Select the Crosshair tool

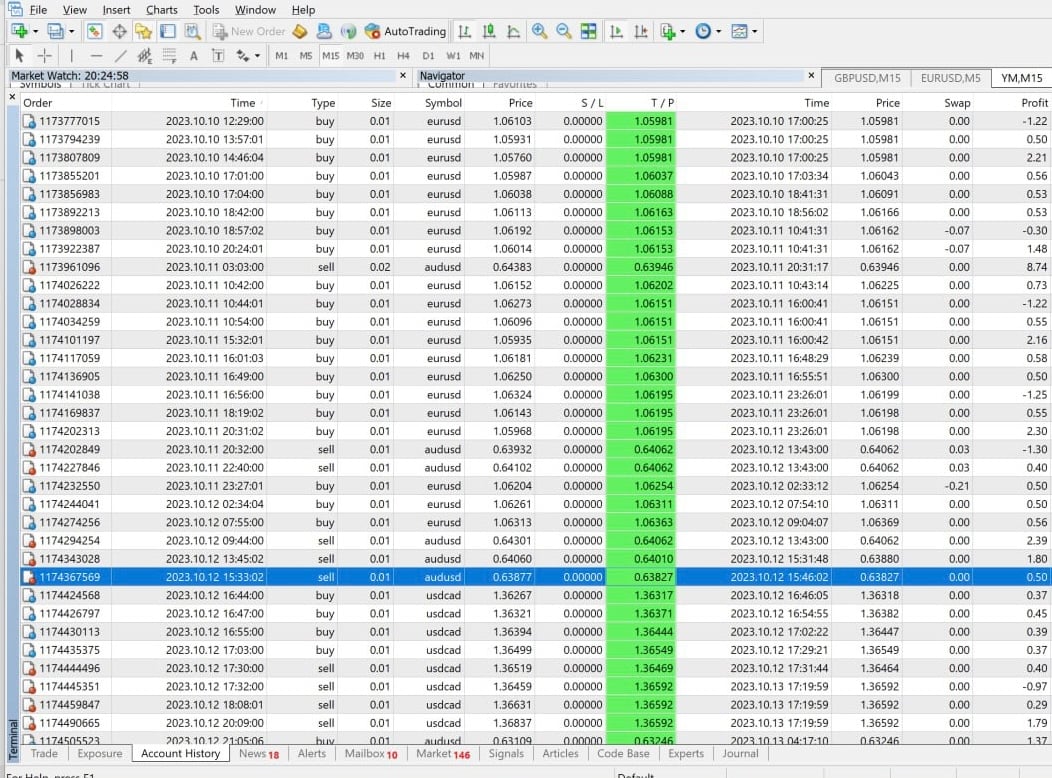[44, 56]
